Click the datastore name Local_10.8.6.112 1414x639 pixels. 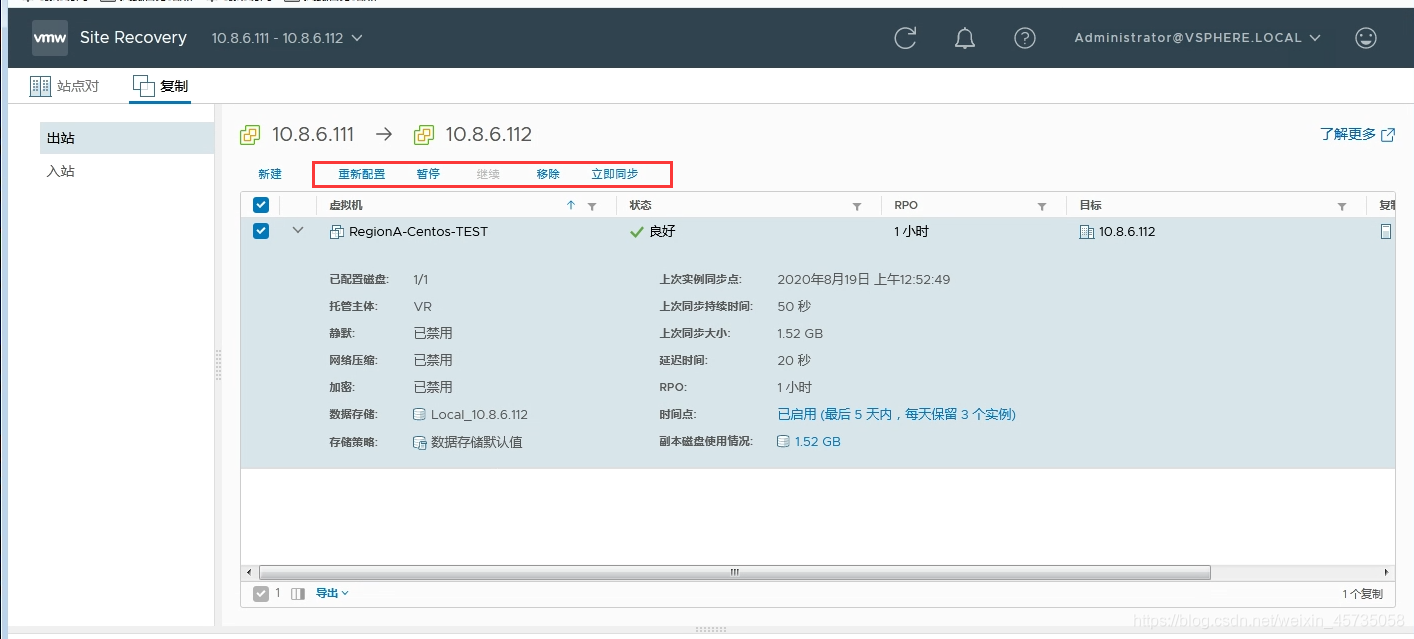pyautogui.click(x=479, y=415)
